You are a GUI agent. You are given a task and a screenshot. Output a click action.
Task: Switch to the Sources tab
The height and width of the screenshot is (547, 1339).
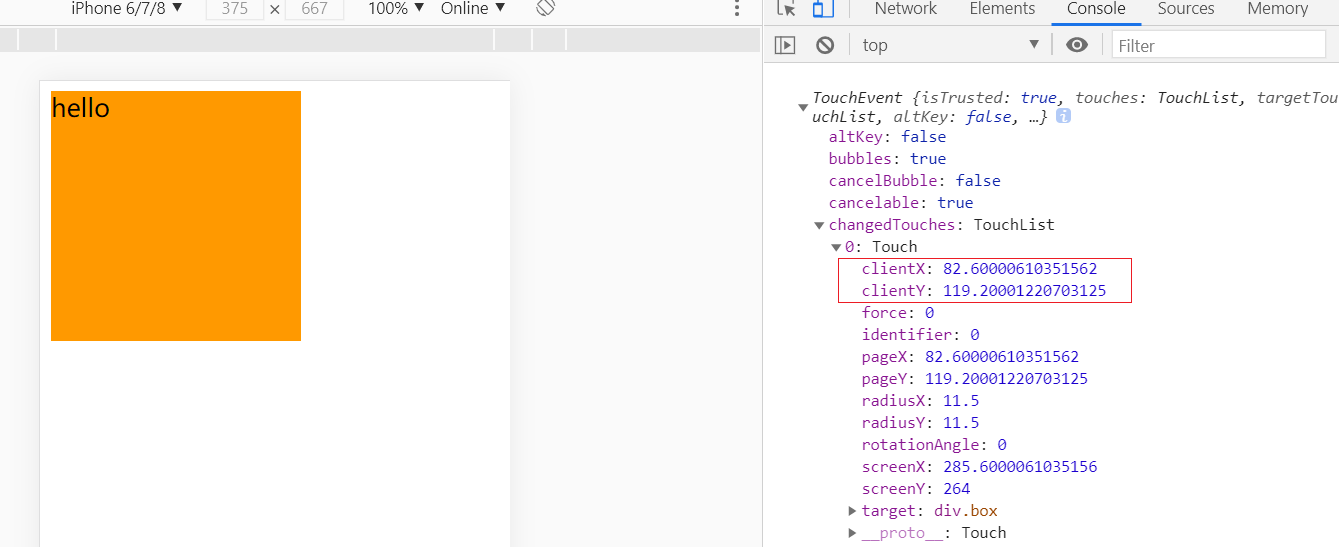[1186, 9]
